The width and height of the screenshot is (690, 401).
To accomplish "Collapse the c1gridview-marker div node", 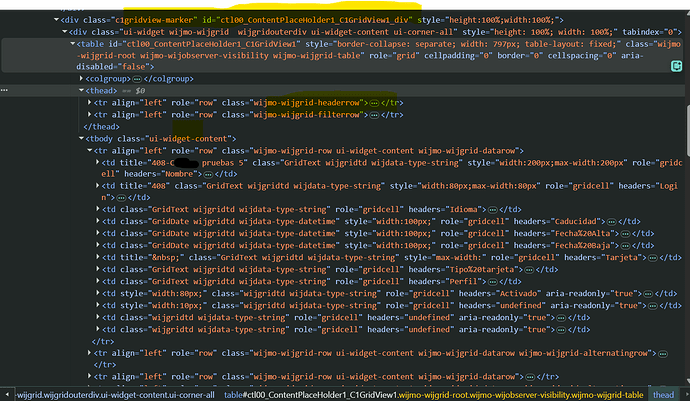I will tap(56, 20).
